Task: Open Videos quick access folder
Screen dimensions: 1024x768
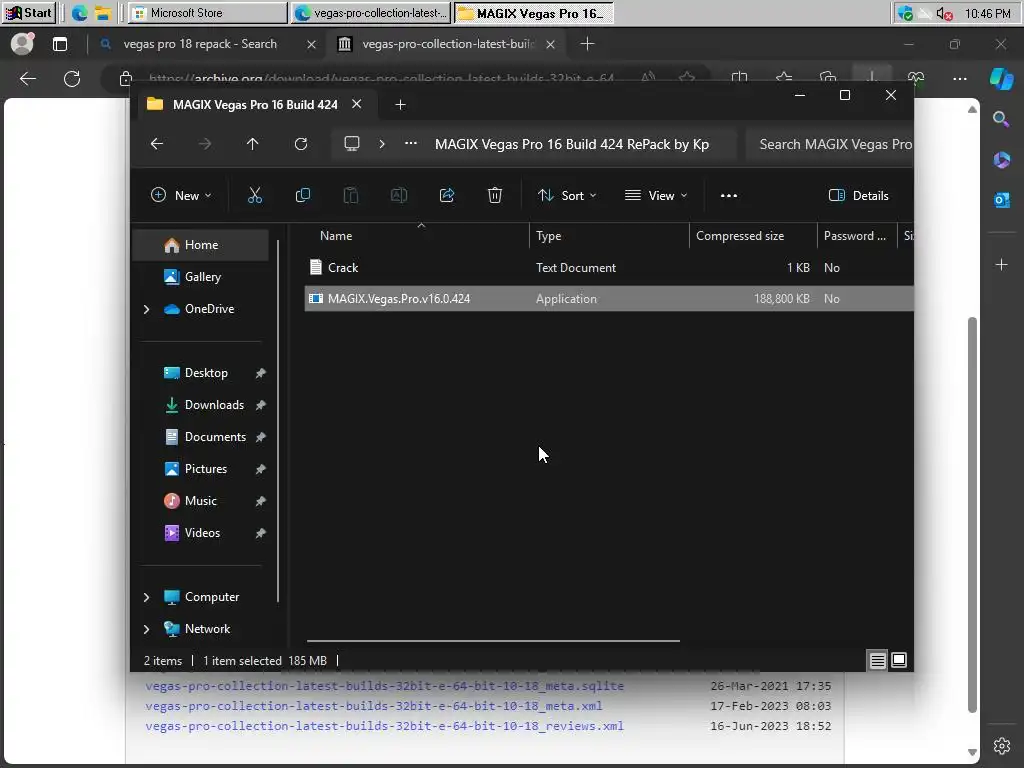Action: tap(202, 533)
